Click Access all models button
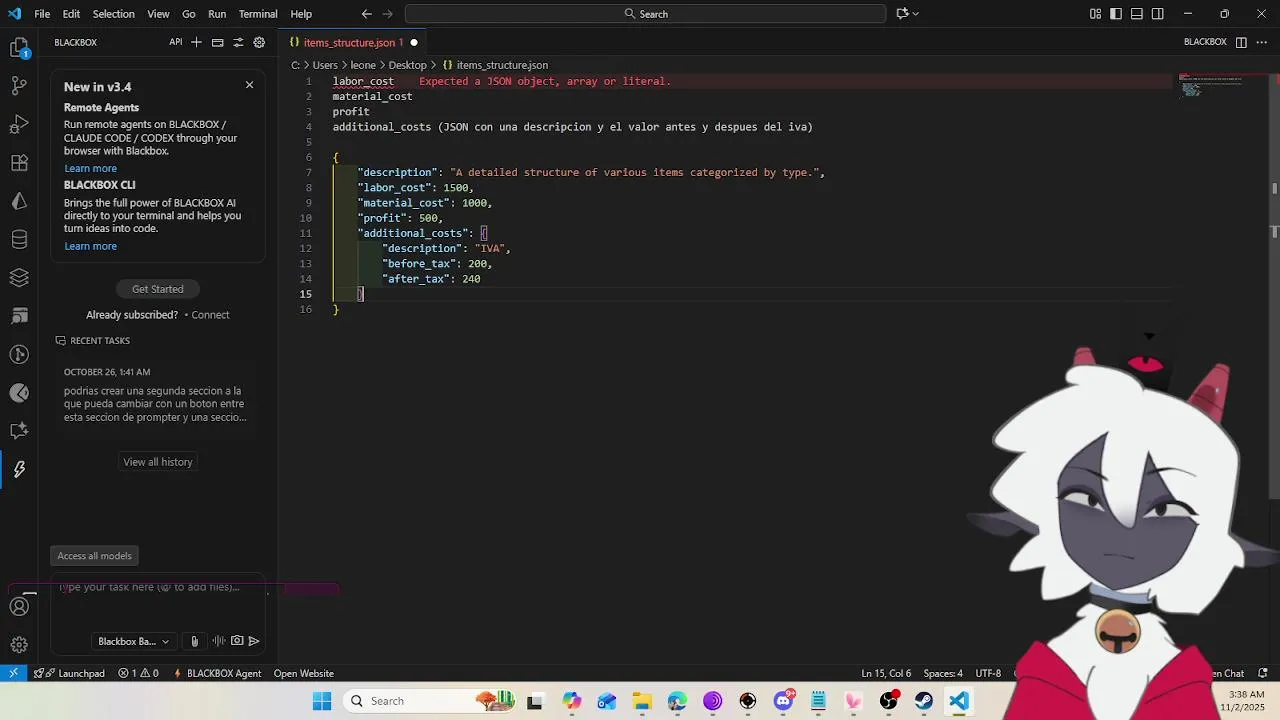1280x720 pixels. click(x=94, y=556)
